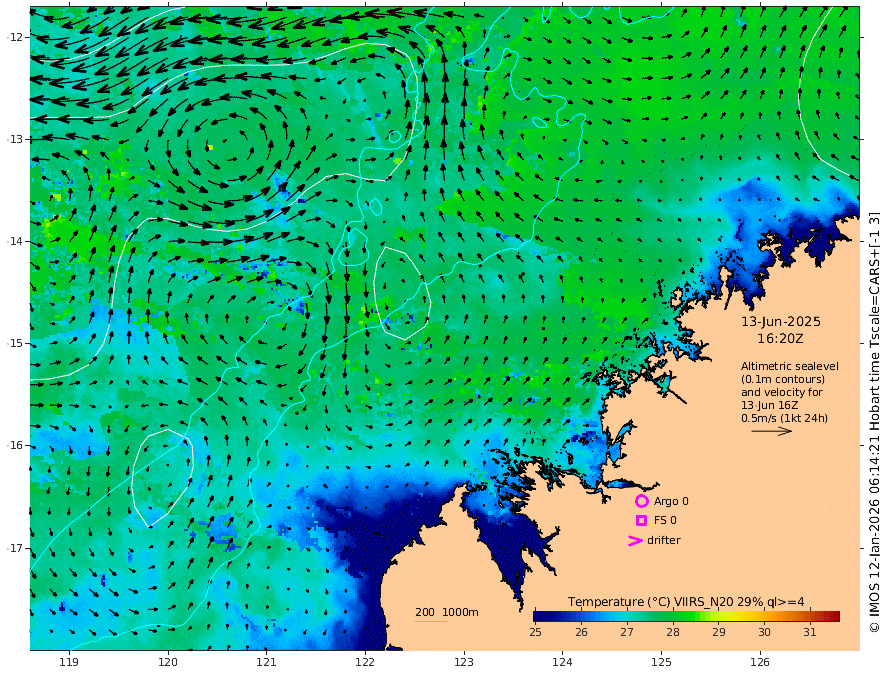Click the magenta Argo circle legend icon
The width and height of the screenshot is (880, 680).
(x=641, y=501)
